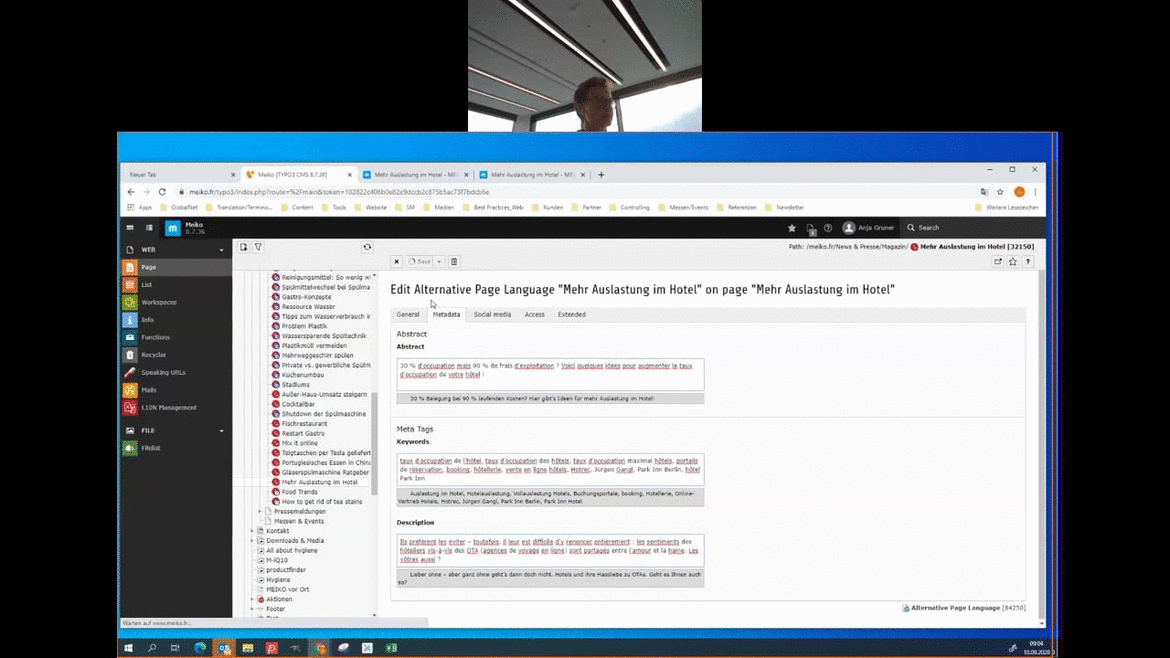
Task: Switch to the General tab
Action: 408,315
